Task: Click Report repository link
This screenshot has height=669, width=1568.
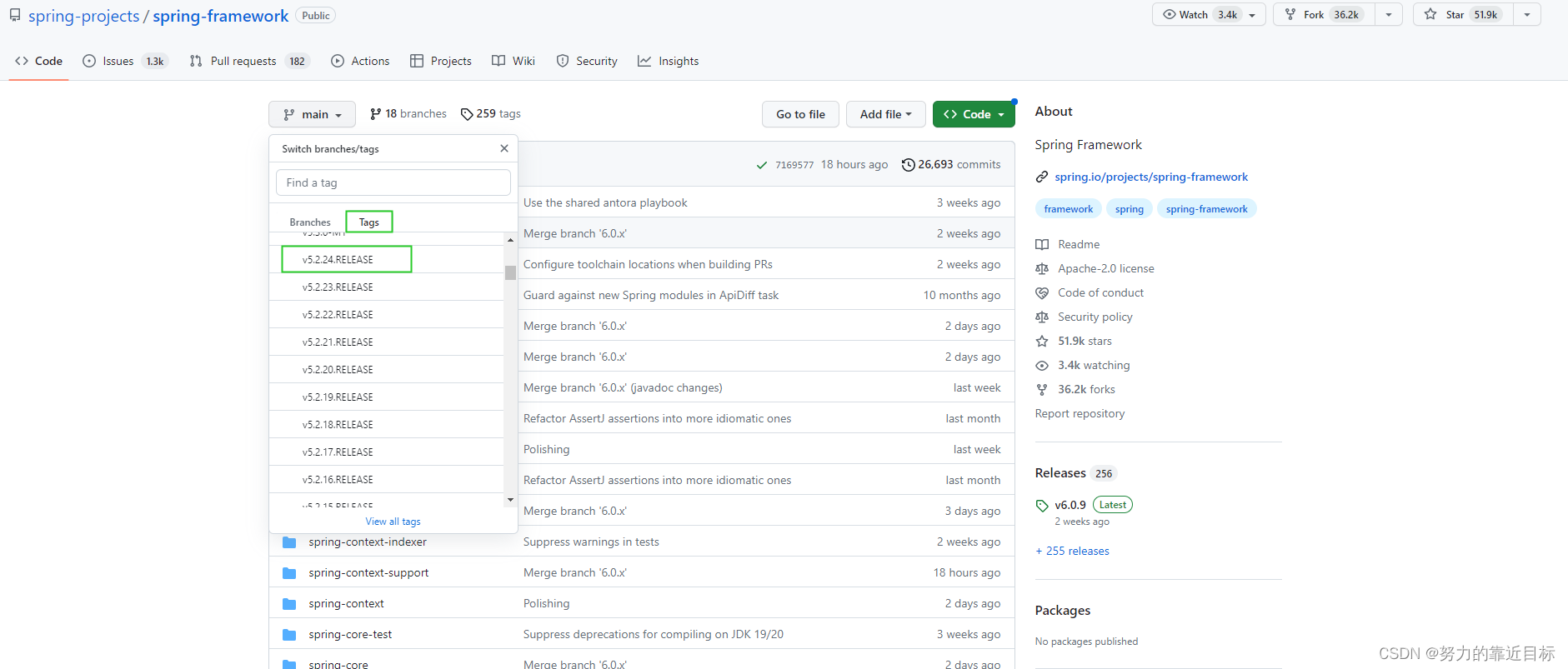Action: [x=1080, y=413]
